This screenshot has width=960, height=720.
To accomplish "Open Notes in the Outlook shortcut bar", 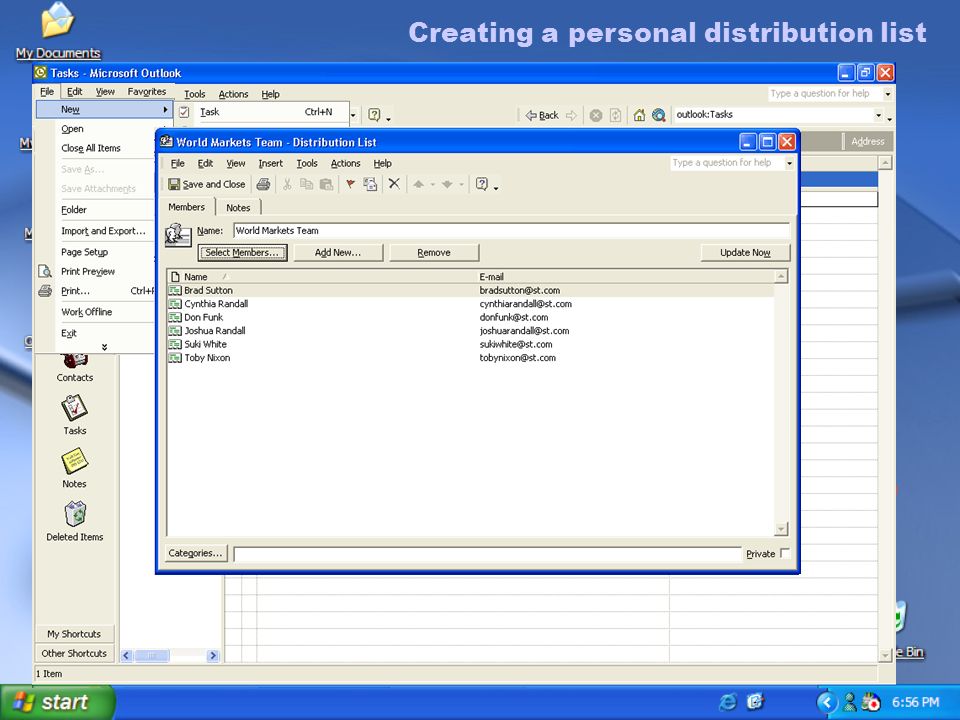I will pyautogui.click(x=75, y=468).
